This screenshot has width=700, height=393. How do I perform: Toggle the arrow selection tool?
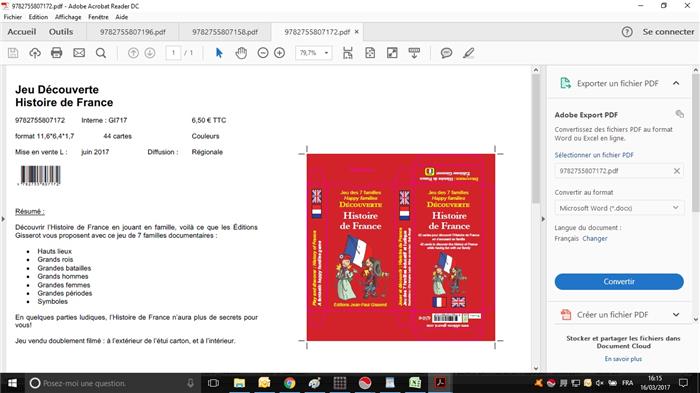tap(219, 53)
